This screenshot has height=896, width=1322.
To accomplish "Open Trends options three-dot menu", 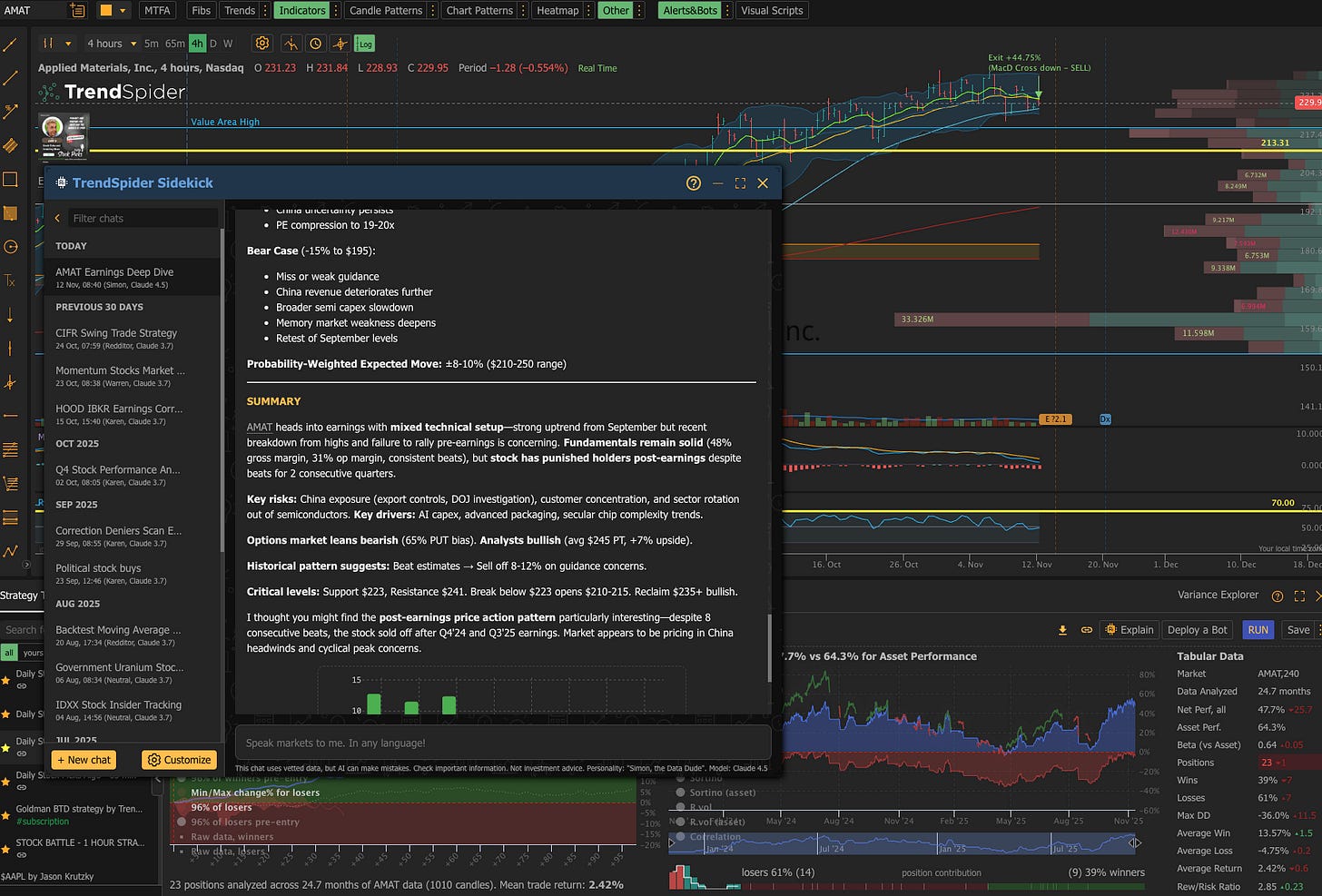I will pos(265,11).
